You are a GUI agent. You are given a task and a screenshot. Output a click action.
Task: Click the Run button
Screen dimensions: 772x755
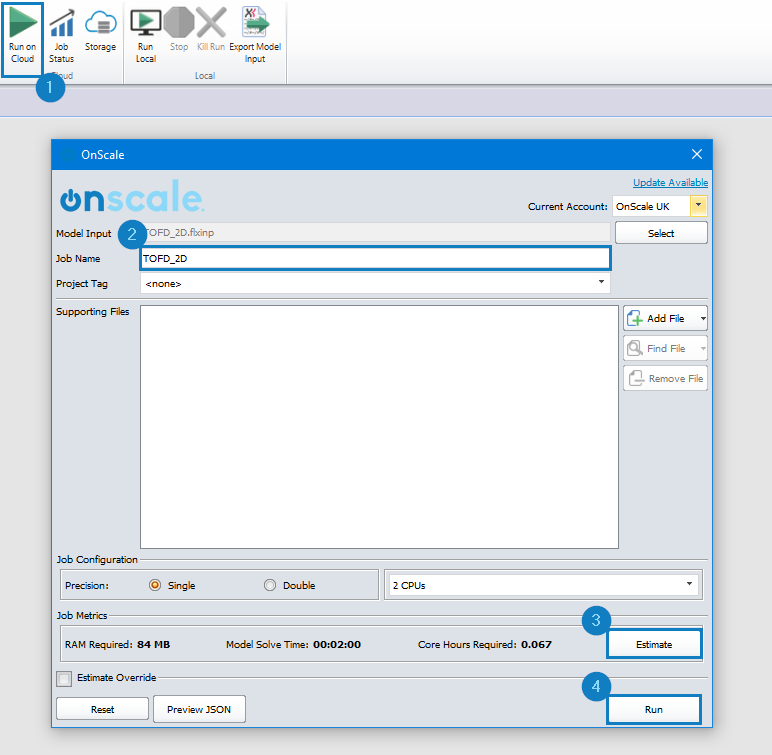[x=653, y=709]
